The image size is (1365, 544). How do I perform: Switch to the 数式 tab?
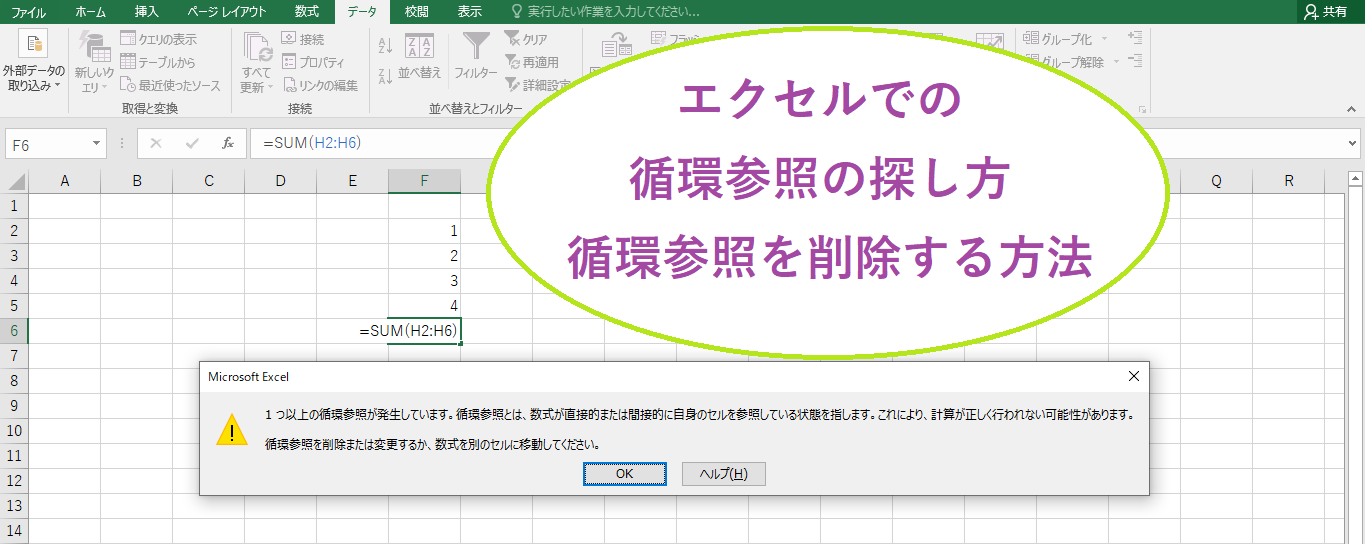(307, 12)
